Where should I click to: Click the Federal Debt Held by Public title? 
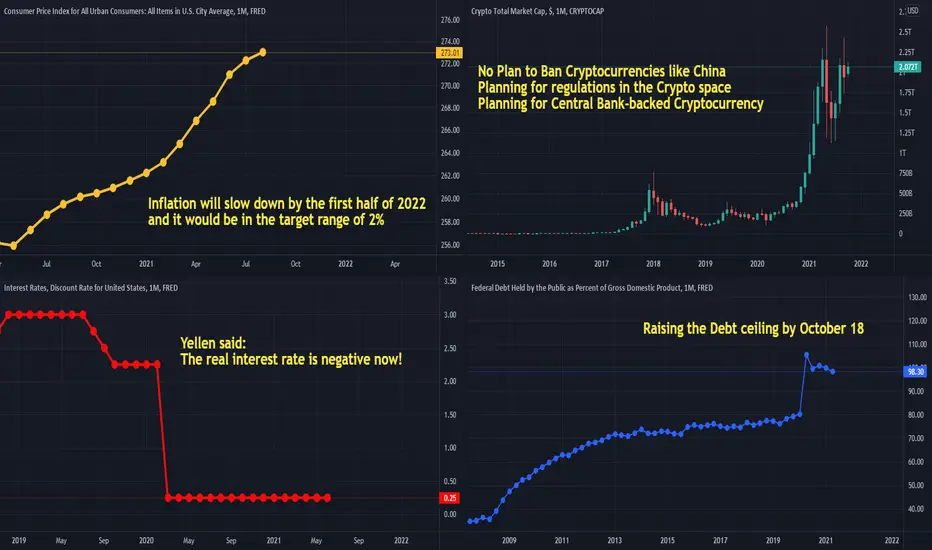[x=592, y=288]
